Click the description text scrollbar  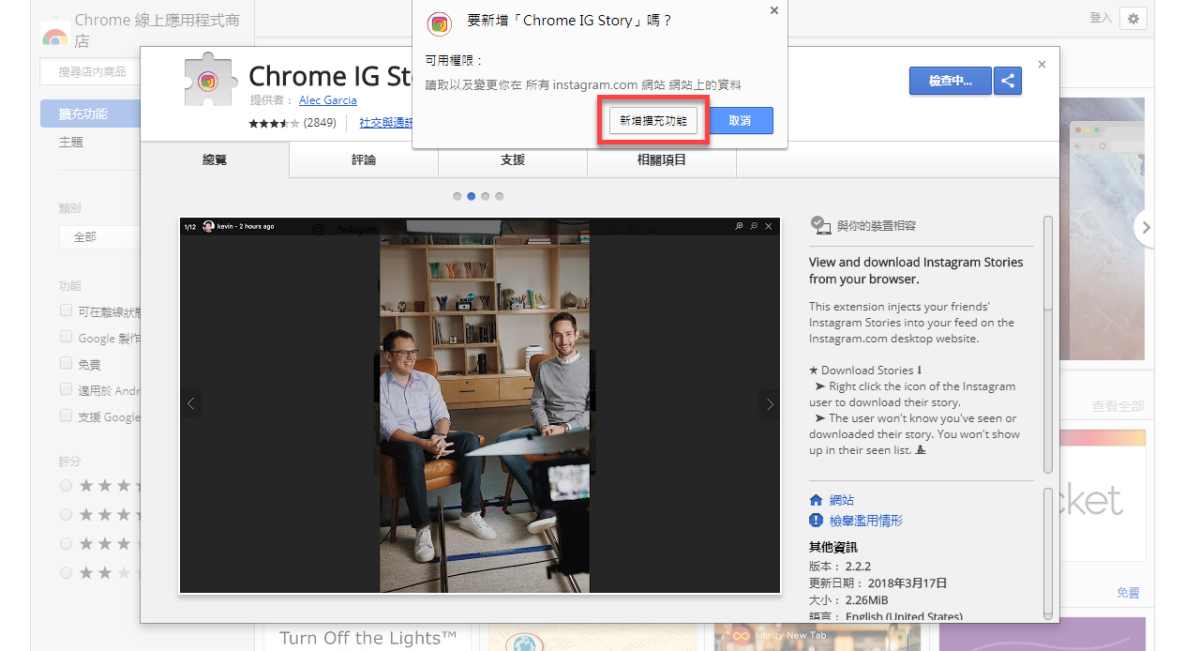point(1047,343)
